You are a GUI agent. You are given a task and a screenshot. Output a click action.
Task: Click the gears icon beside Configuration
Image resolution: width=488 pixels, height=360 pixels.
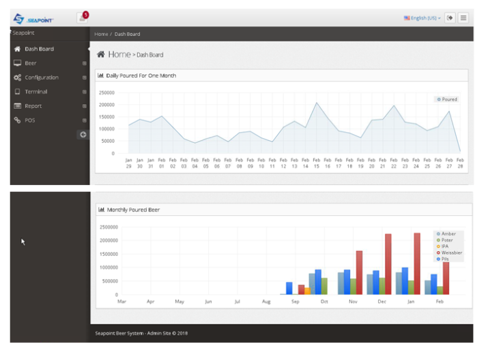[x=17, y=78]
